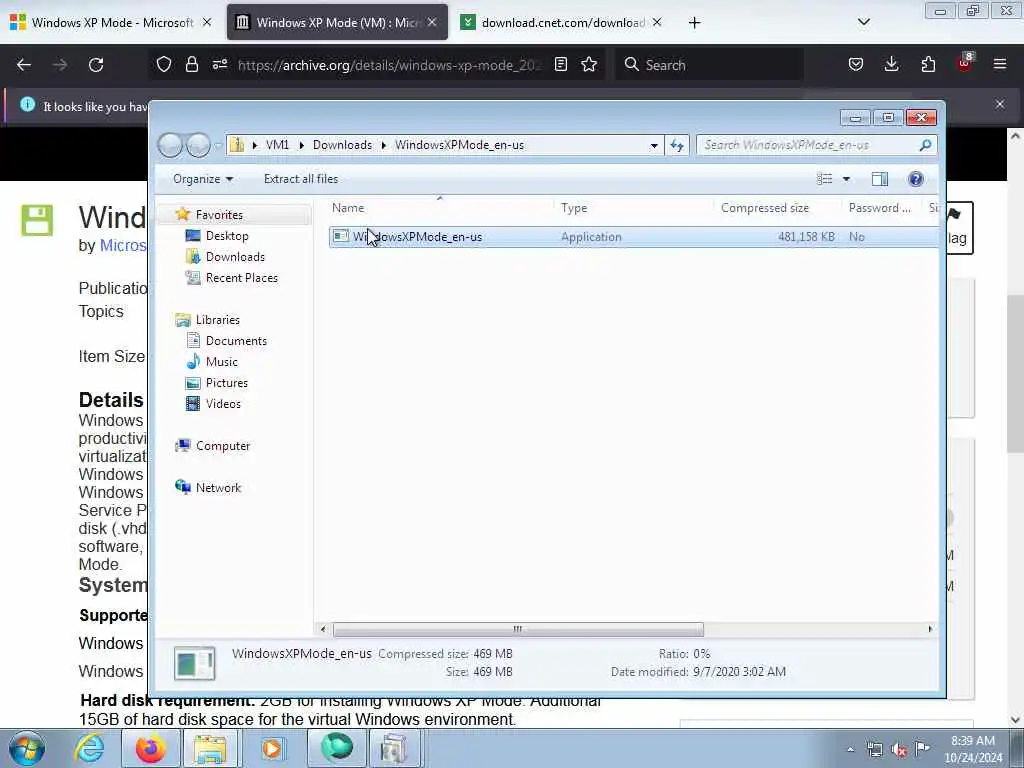1024x768 pixels.
Task: Click the Explorer back button
Action: pyautogui.click(x=170, y=145)
